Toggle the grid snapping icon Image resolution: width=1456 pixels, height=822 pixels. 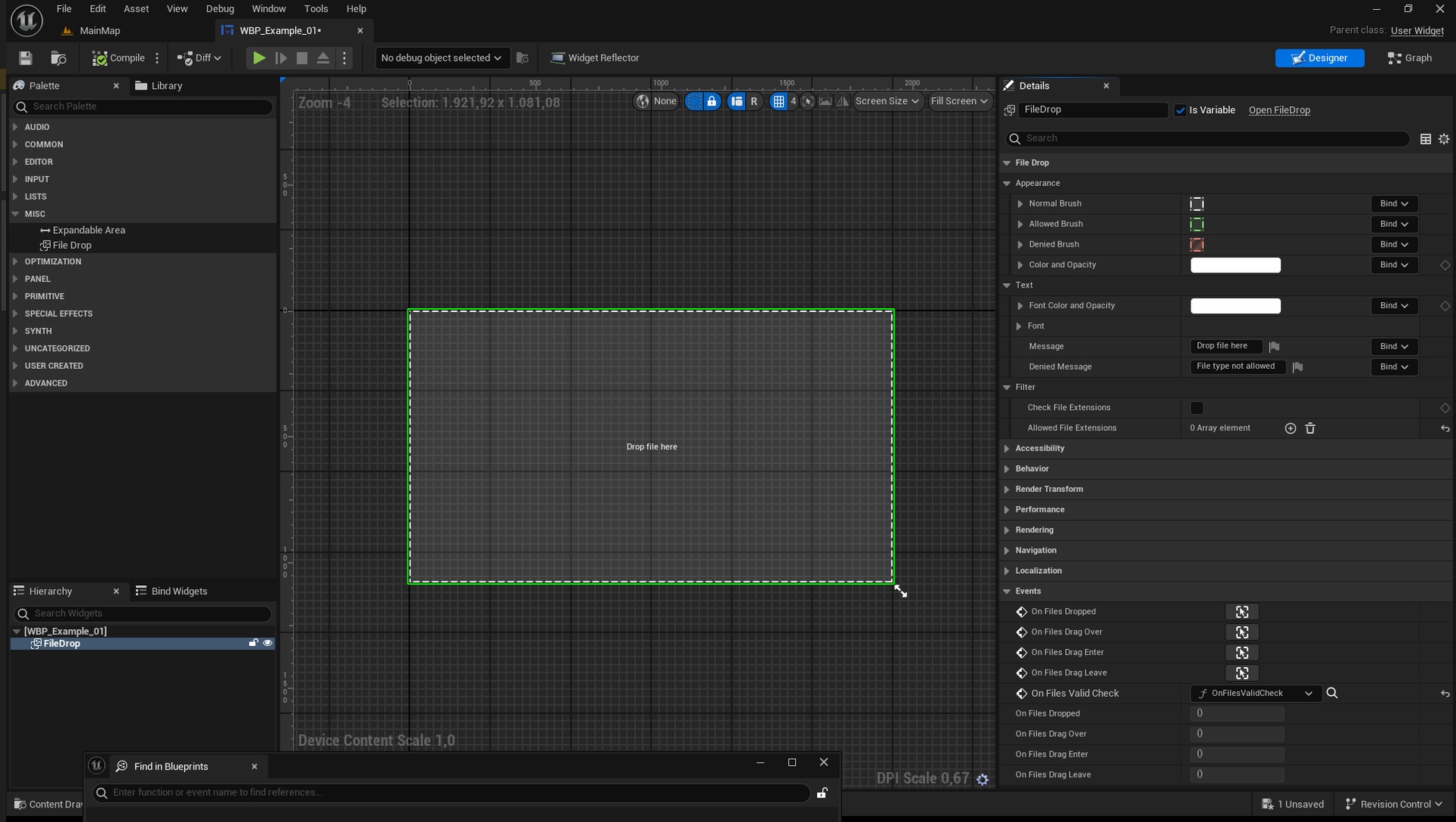[778, 101]
